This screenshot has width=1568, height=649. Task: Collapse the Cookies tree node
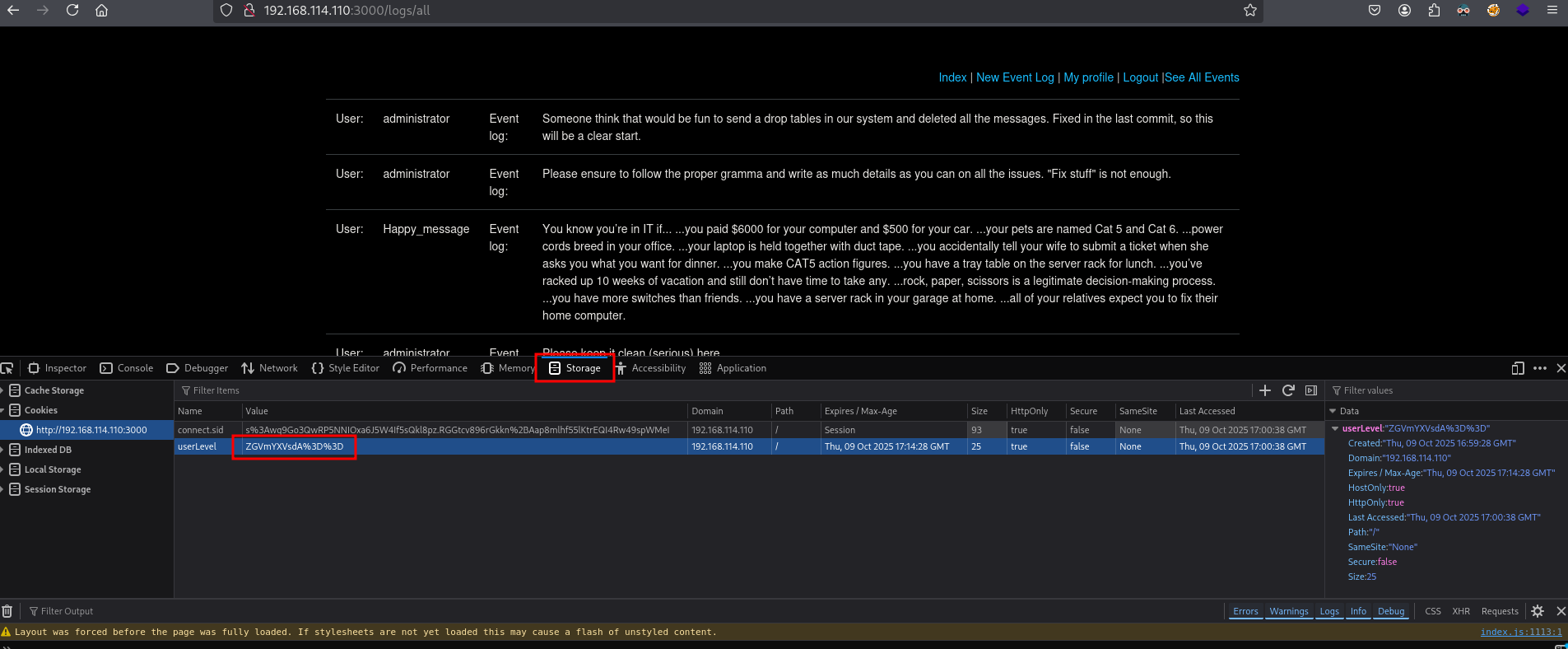pos(3,410)
